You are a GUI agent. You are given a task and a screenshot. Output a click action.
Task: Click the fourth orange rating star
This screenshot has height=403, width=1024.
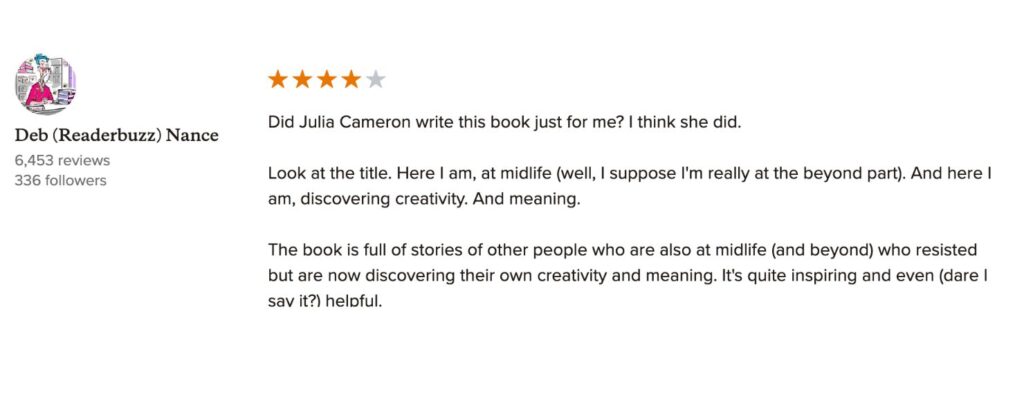pos(350,80)
